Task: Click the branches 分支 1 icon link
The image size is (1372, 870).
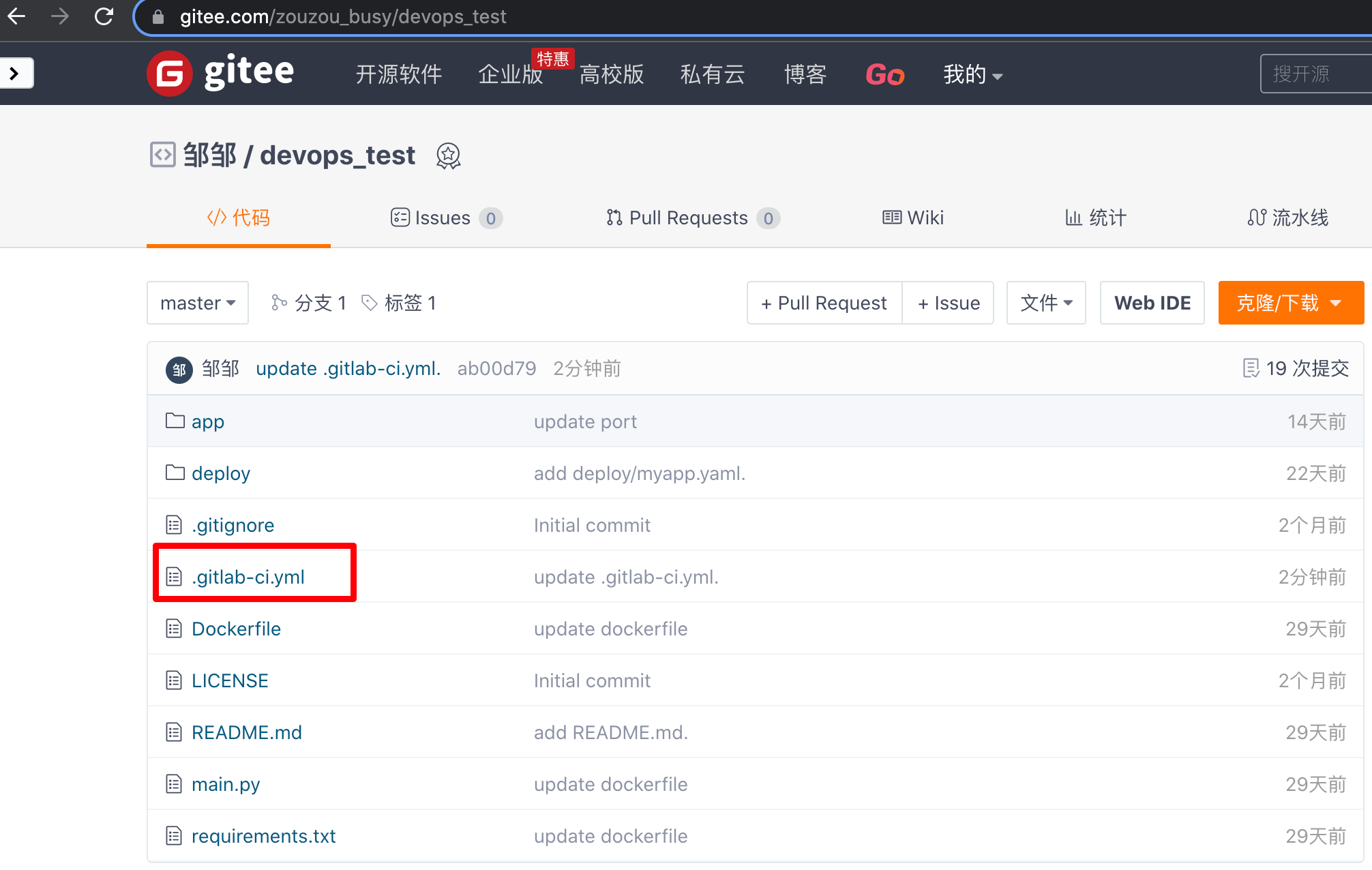Action: point(309,303)
